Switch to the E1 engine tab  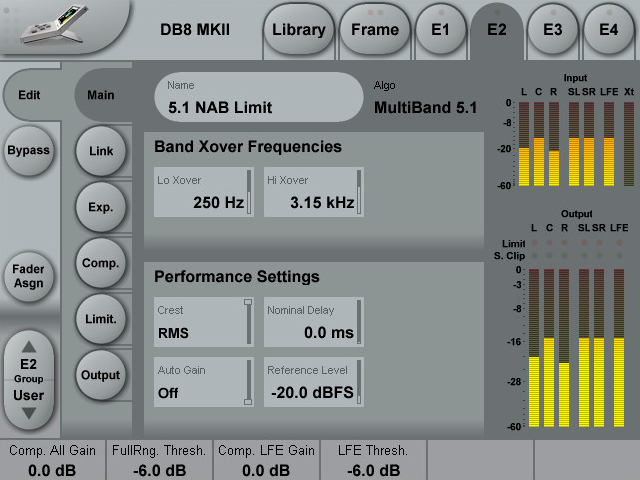(440, 29)
